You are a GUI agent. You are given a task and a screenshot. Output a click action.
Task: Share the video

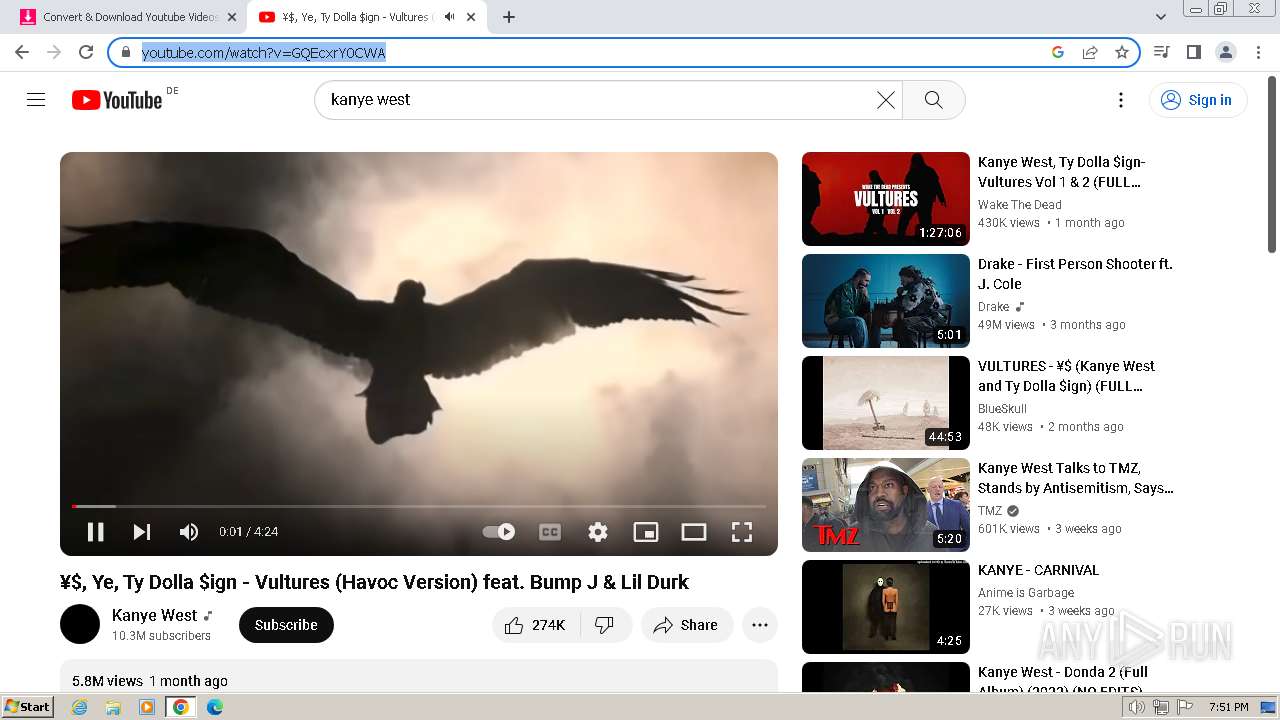coord(687,625)
